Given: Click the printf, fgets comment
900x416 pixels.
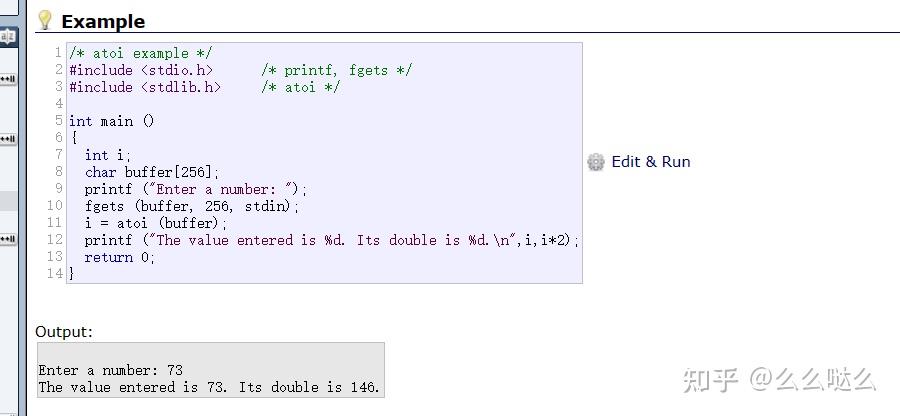Looking at the screenshot, I should (337, 70).
